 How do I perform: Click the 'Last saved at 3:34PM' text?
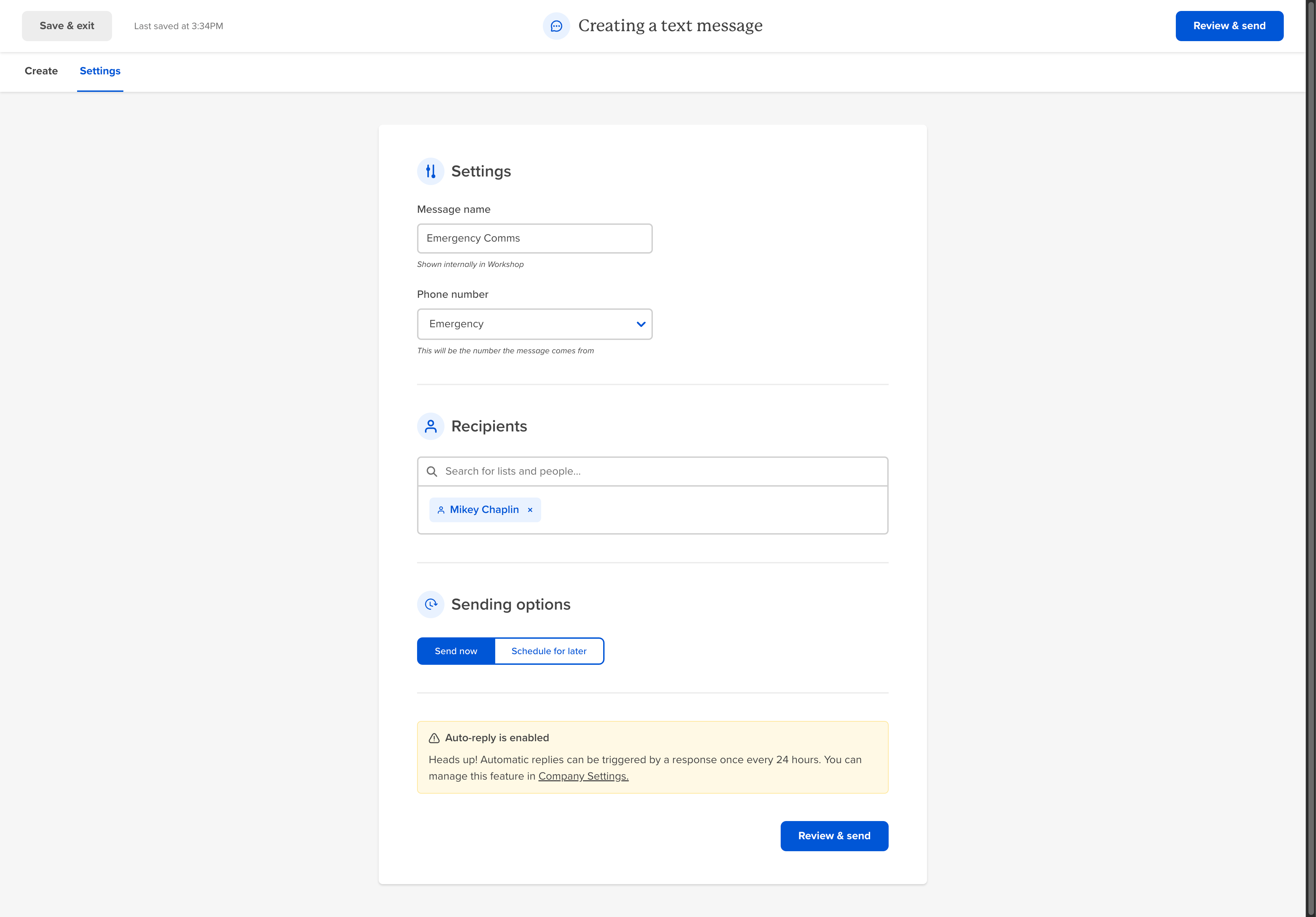point(178,26)
